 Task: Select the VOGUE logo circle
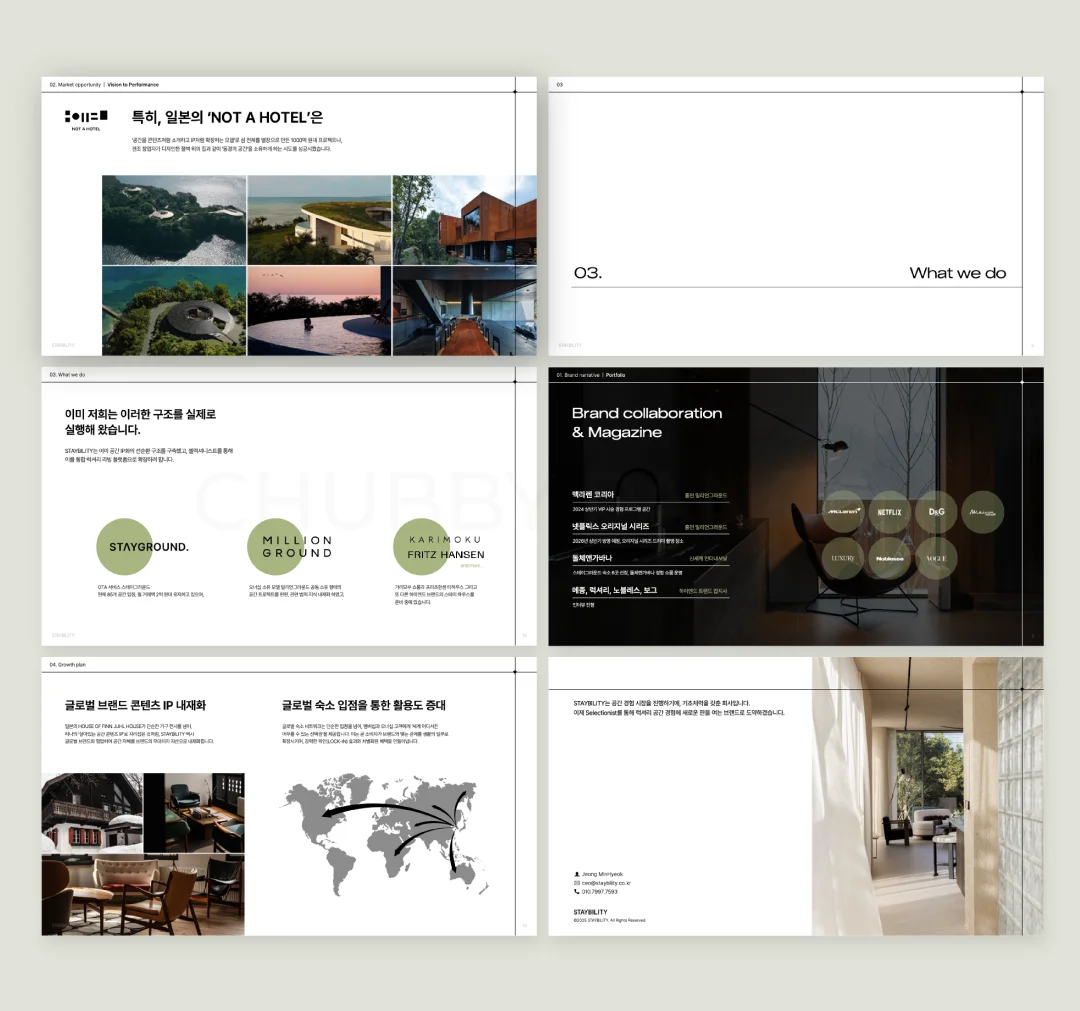[x=936, y=559]
